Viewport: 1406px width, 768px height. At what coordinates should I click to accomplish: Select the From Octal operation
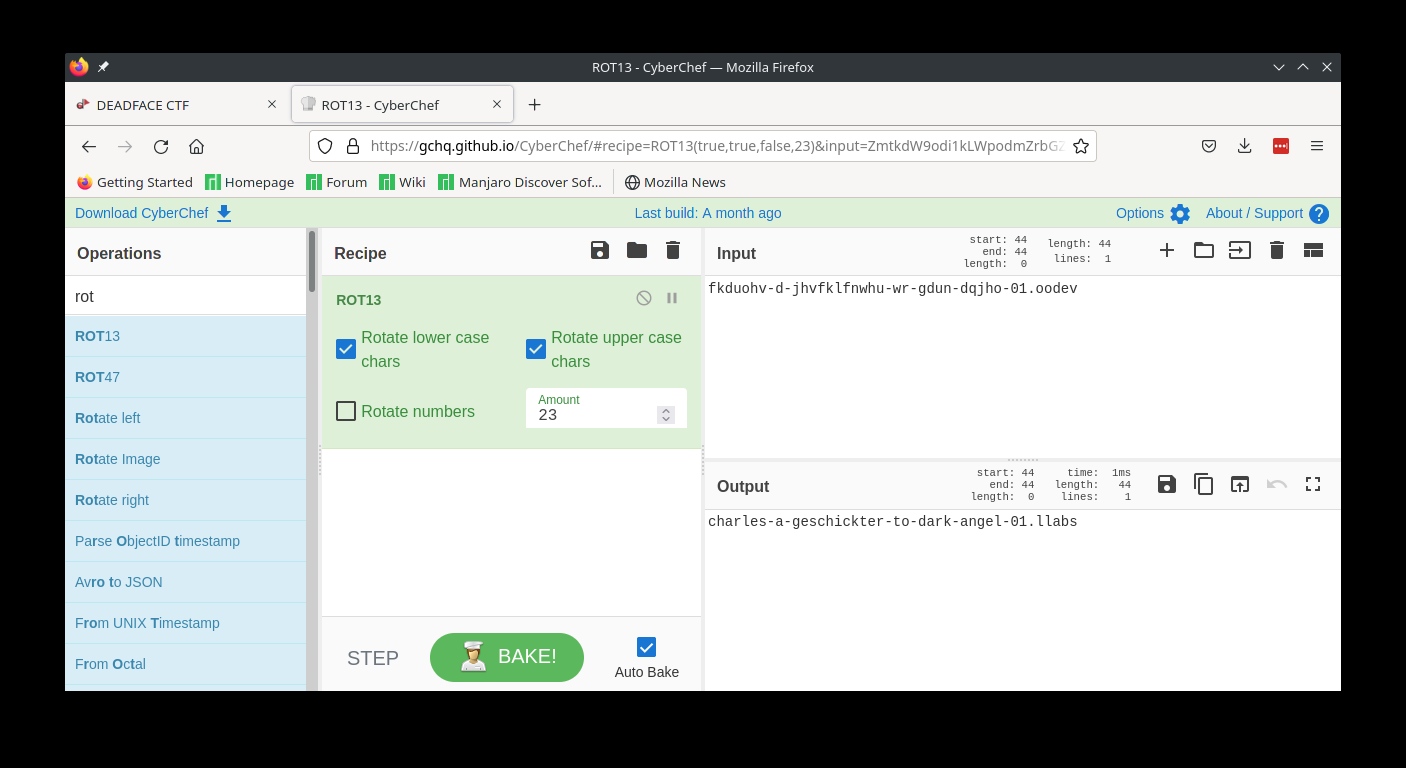186,664
